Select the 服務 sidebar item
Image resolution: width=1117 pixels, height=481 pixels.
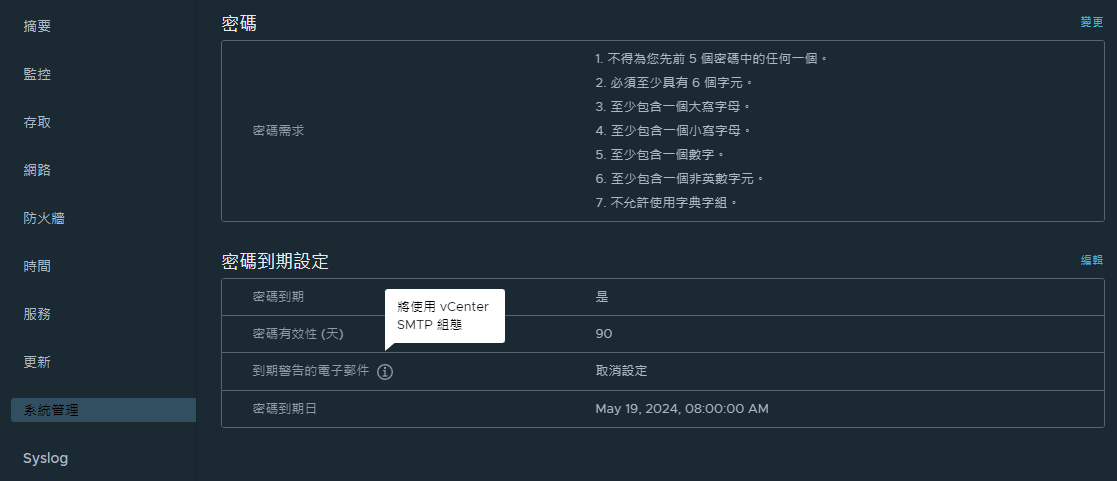[x=37, y=314]
